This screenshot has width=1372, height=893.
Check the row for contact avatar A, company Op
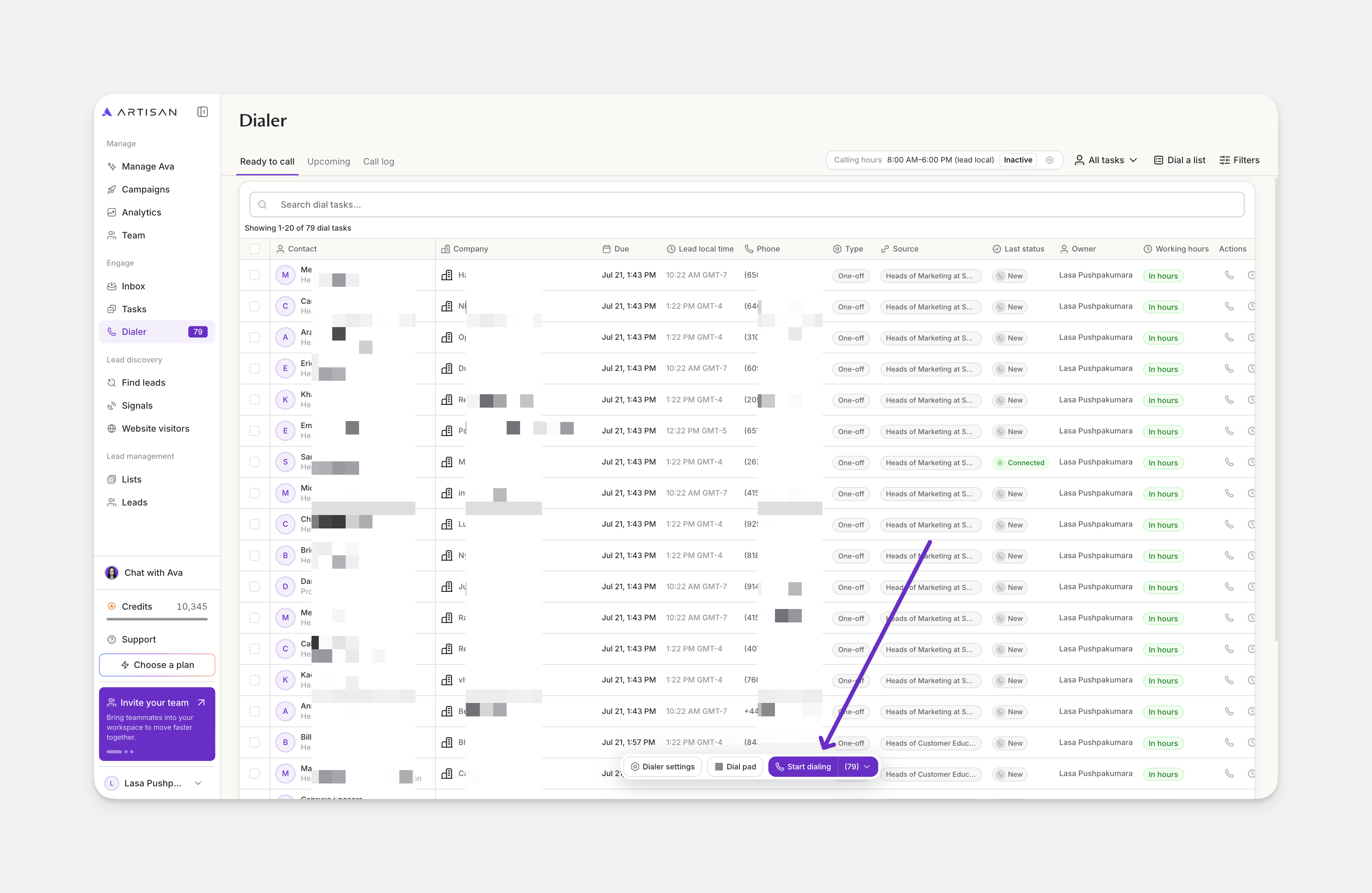pos(254,337)
